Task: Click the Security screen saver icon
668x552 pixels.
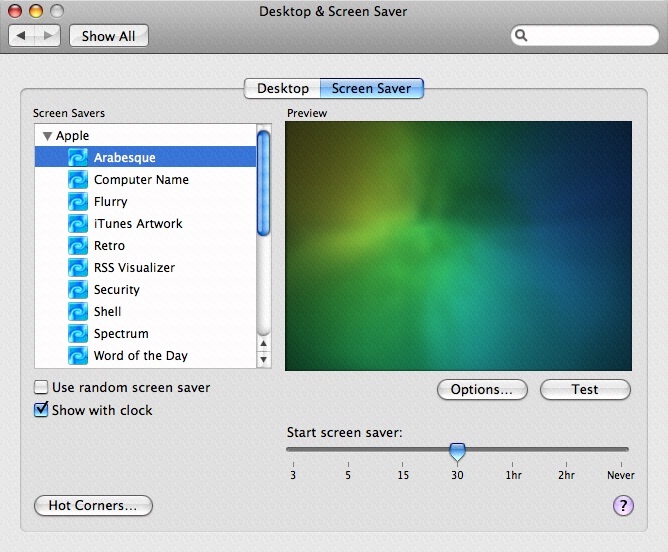Action: pos(78,289)
